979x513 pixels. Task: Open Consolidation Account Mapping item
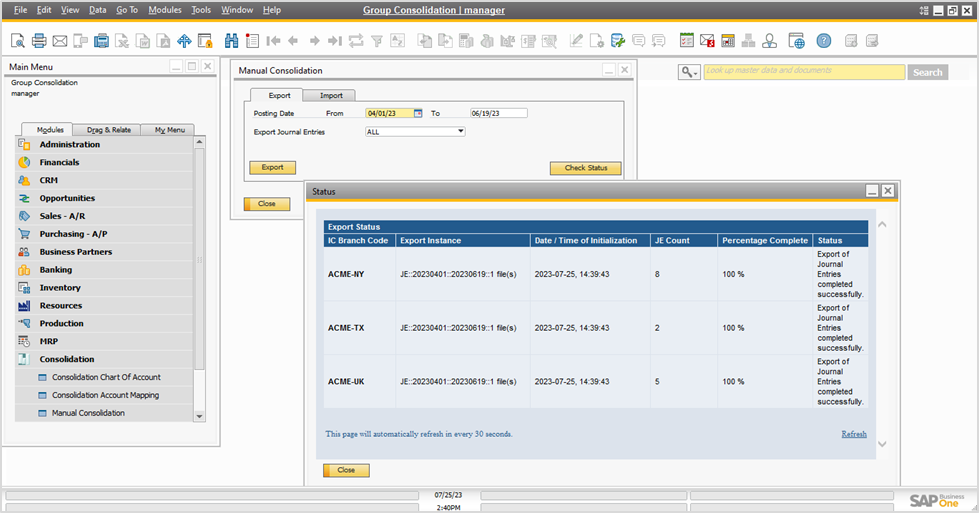(105, 395)
